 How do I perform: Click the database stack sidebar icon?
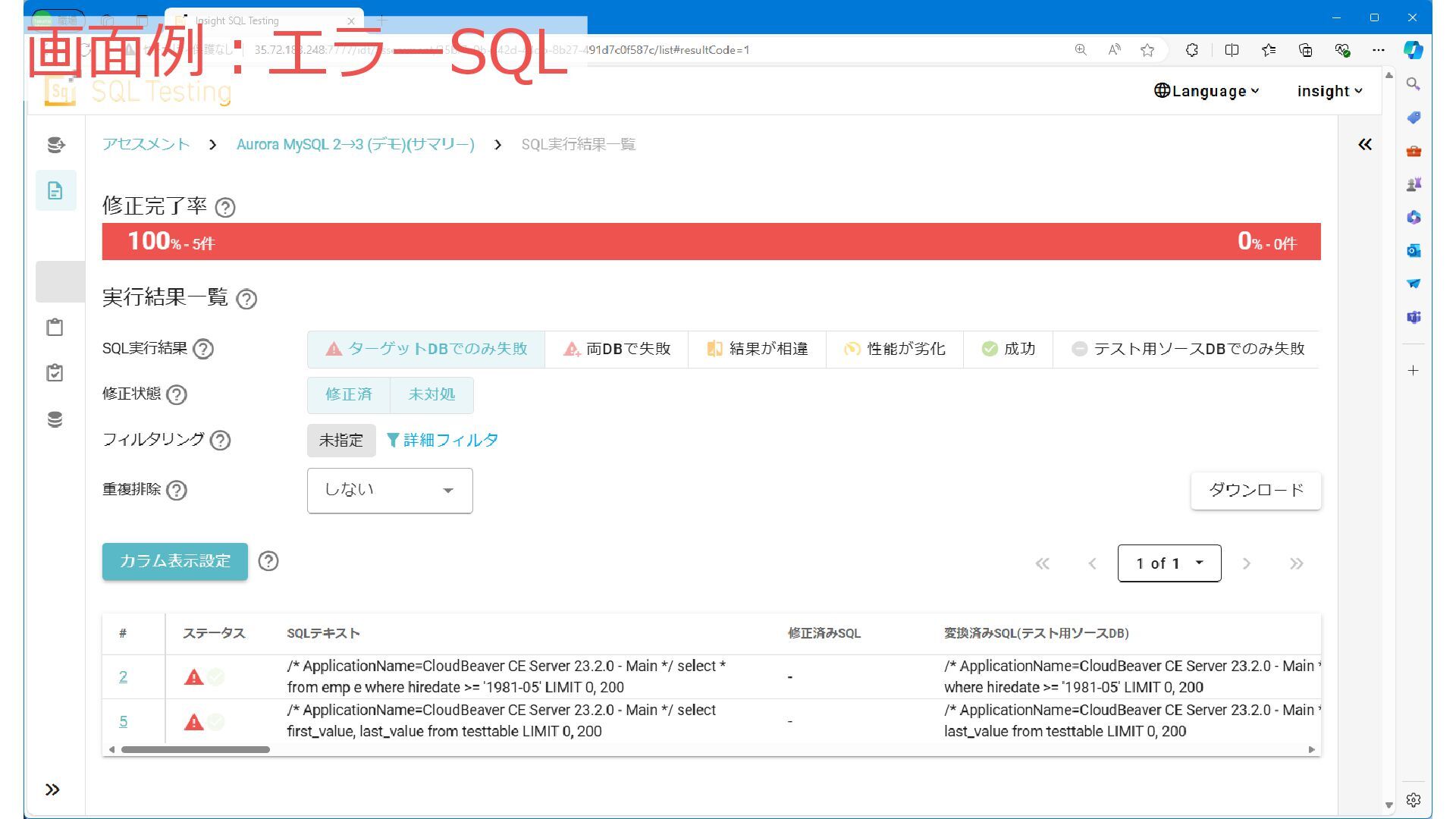coord(55,419)
